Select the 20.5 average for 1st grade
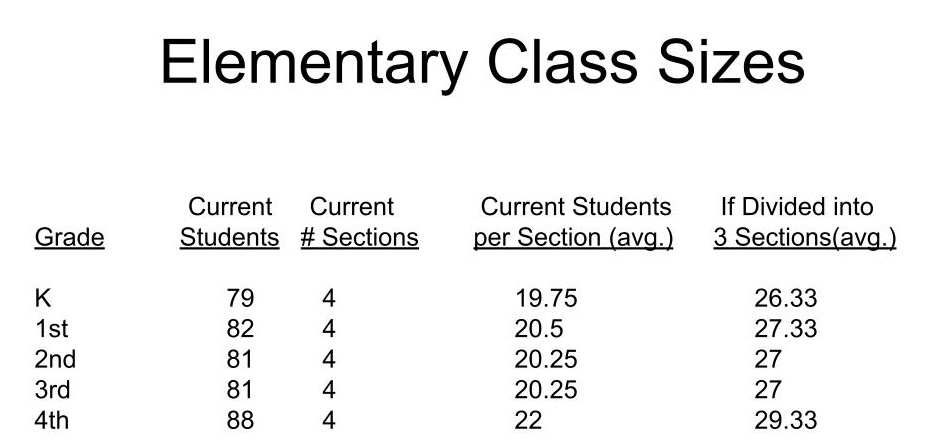933x446 pixels. click(538, 329)
